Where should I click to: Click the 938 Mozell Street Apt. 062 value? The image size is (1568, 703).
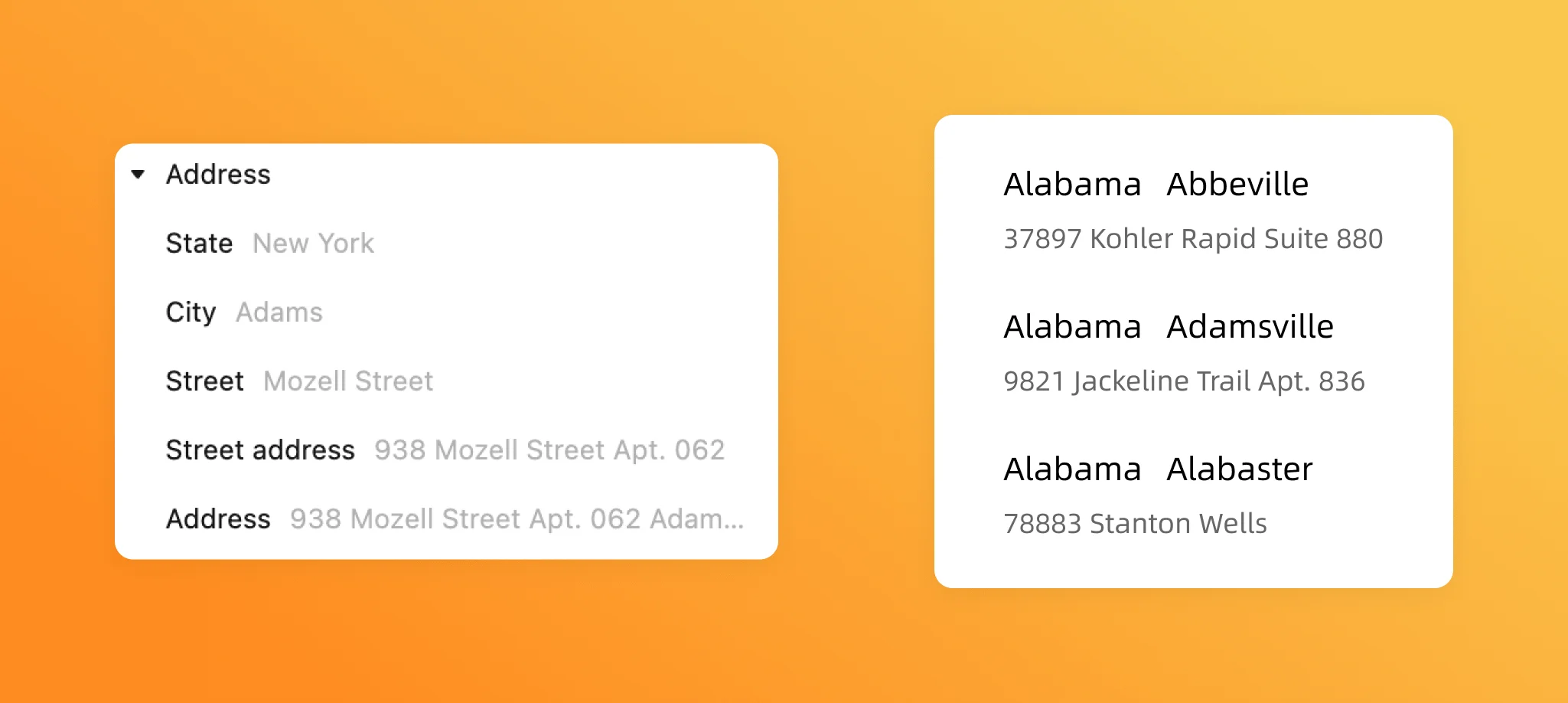(549, 450)
